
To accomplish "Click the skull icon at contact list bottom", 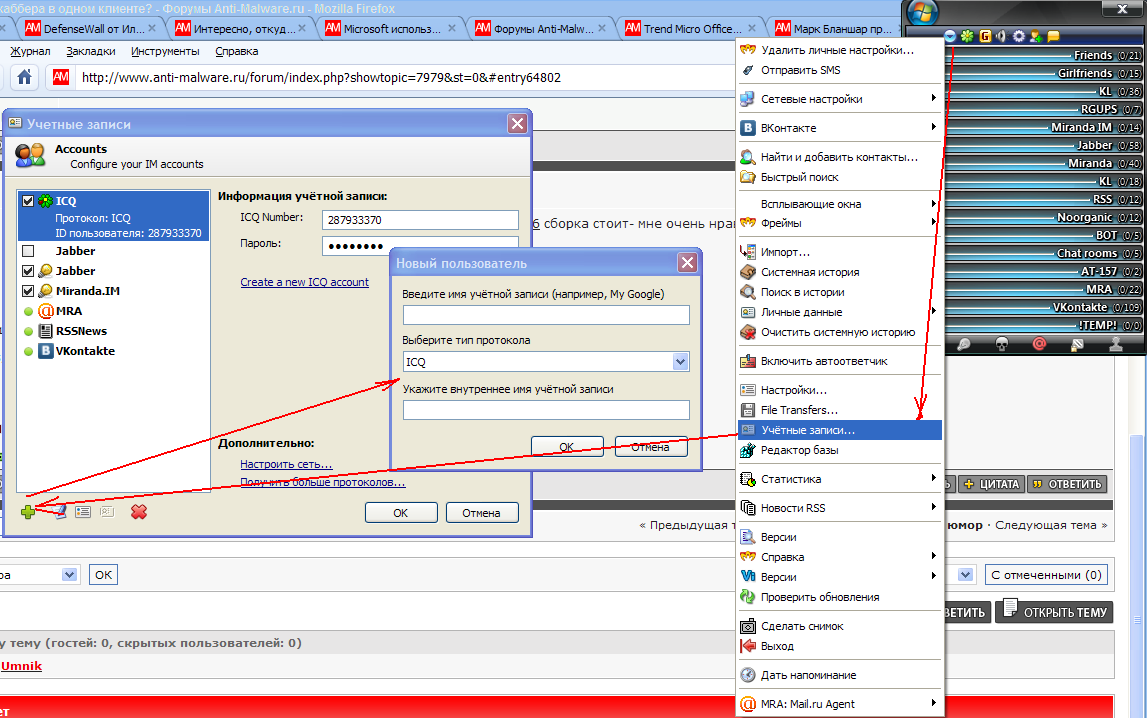I will [1001, 344].
